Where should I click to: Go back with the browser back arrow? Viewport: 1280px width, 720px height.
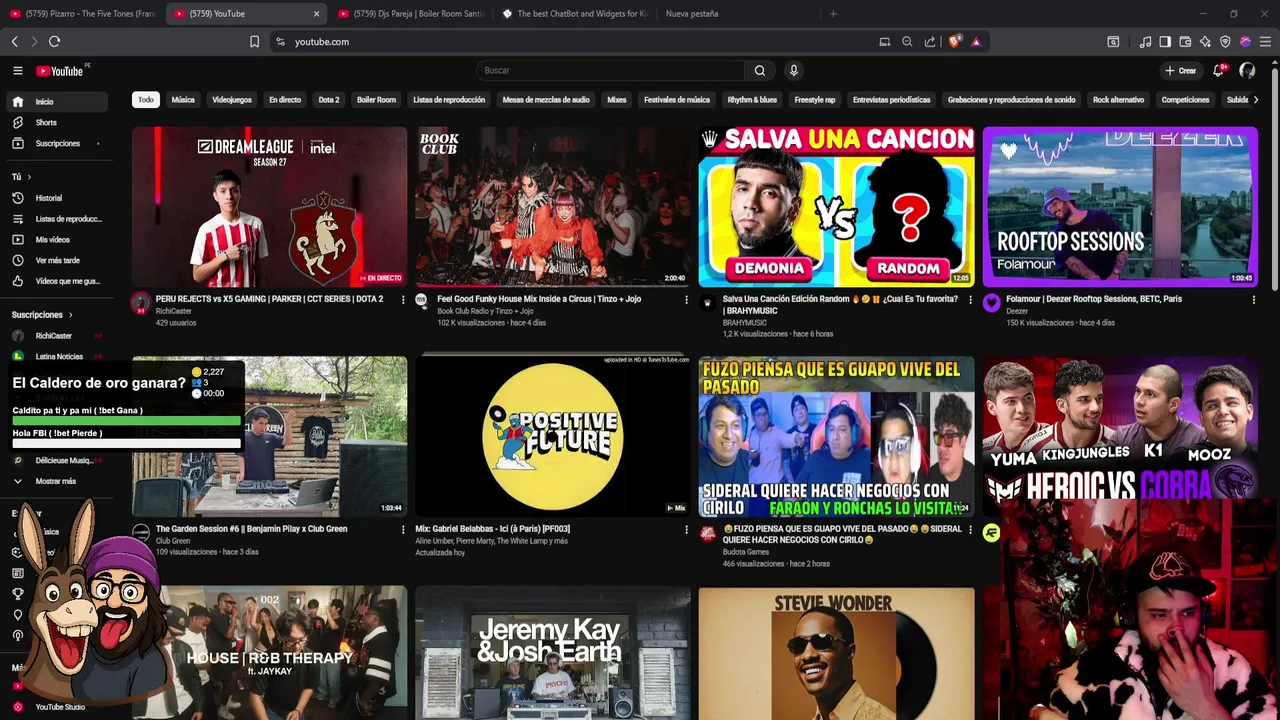point(14,41)
